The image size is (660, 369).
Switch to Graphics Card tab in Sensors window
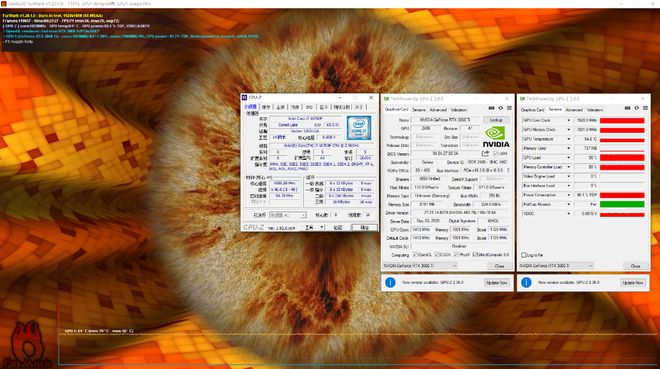click(532, 110)
